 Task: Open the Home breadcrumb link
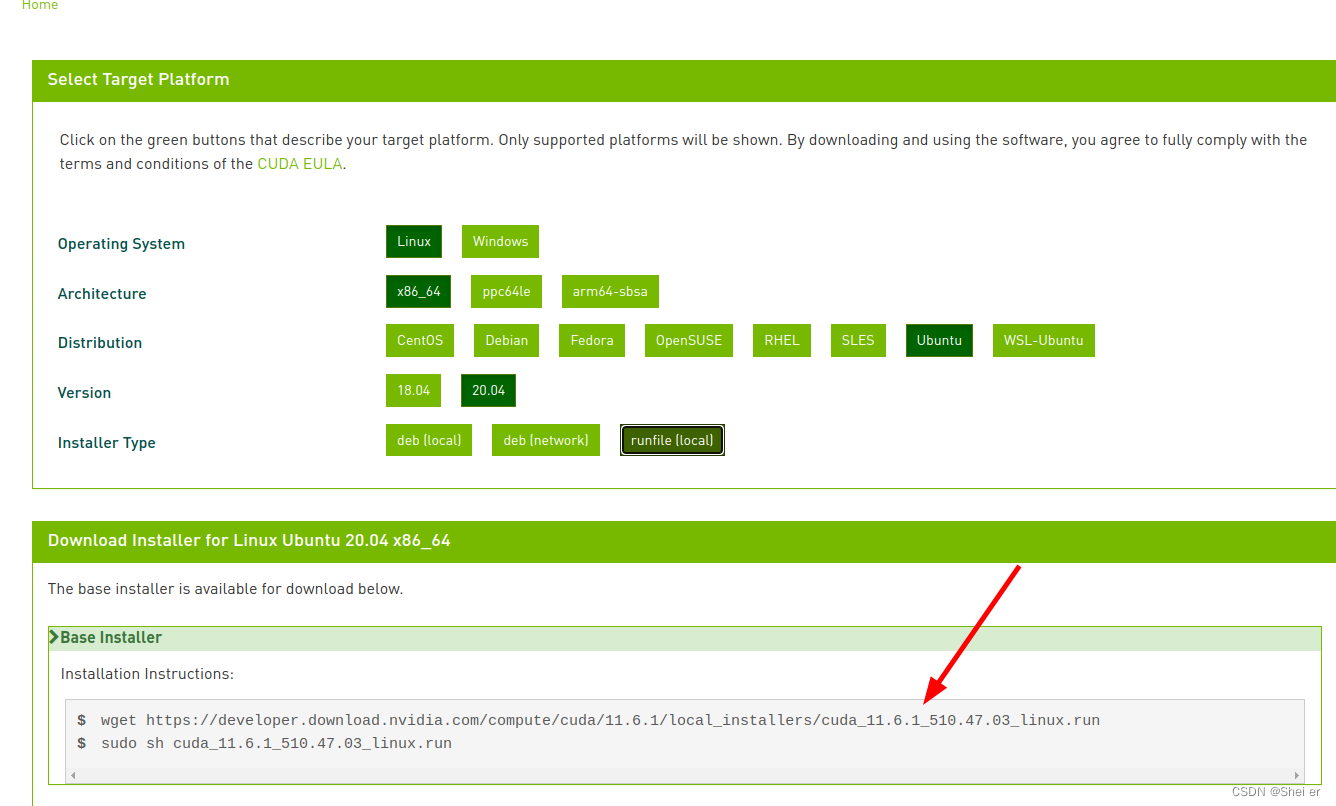(x=40, y=5)
